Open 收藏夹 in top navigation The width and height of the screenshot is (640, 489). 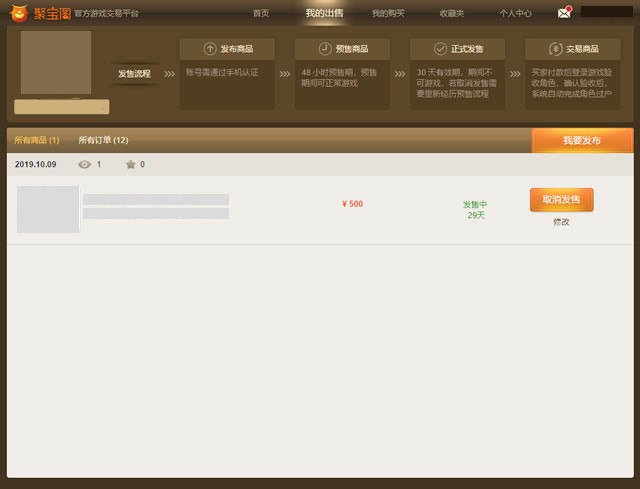click(x=451, y=13)
